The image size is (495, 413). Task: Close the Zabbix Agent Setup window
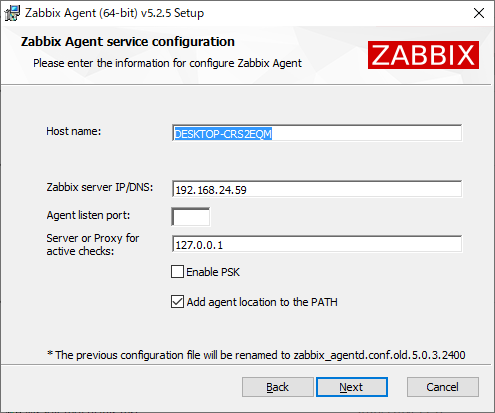pyautogui.click(x=479, y=13)
